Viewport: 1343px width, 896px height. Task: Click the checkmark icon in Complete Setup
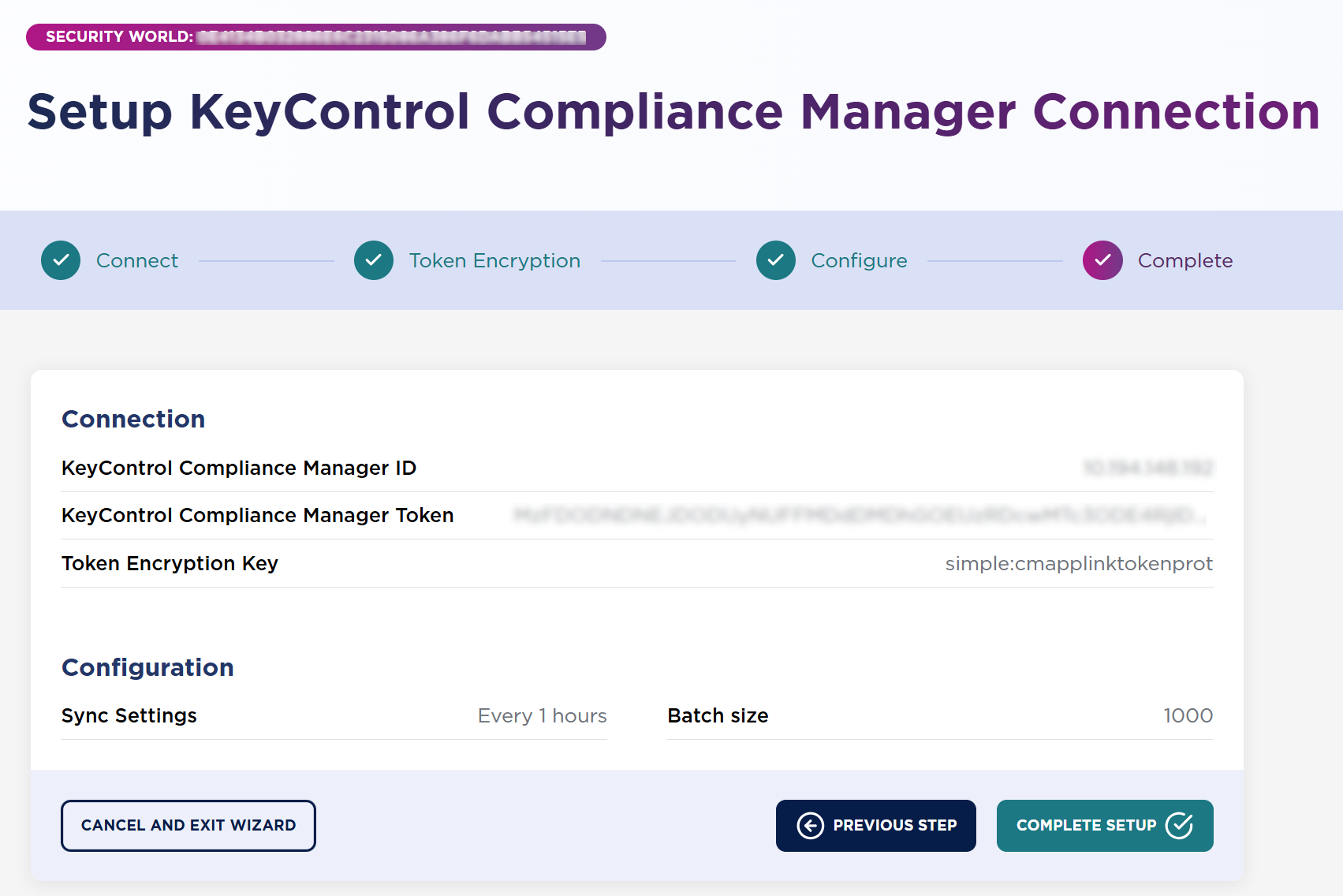1179,825
